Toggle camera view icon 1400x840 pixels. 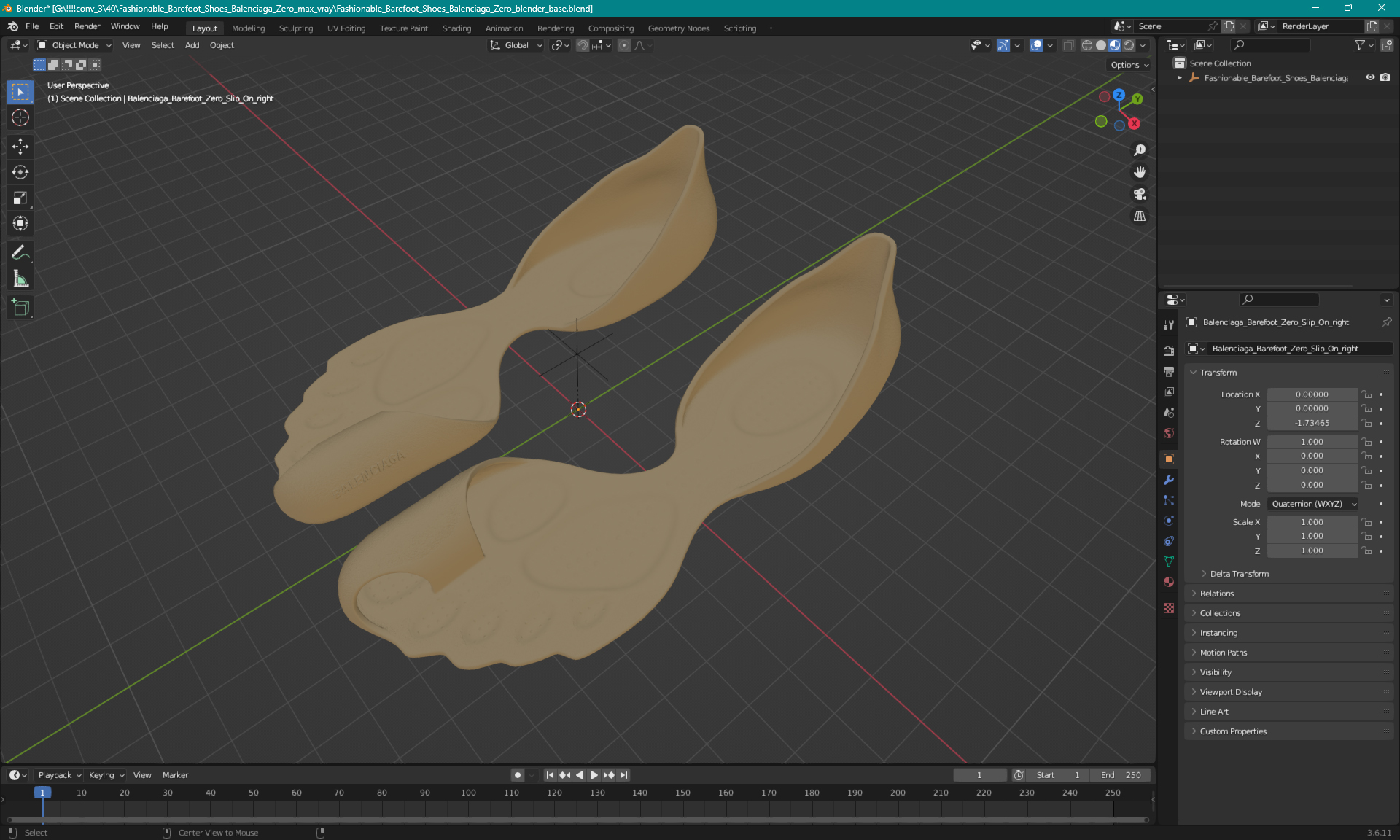[x=1140, y=194]
